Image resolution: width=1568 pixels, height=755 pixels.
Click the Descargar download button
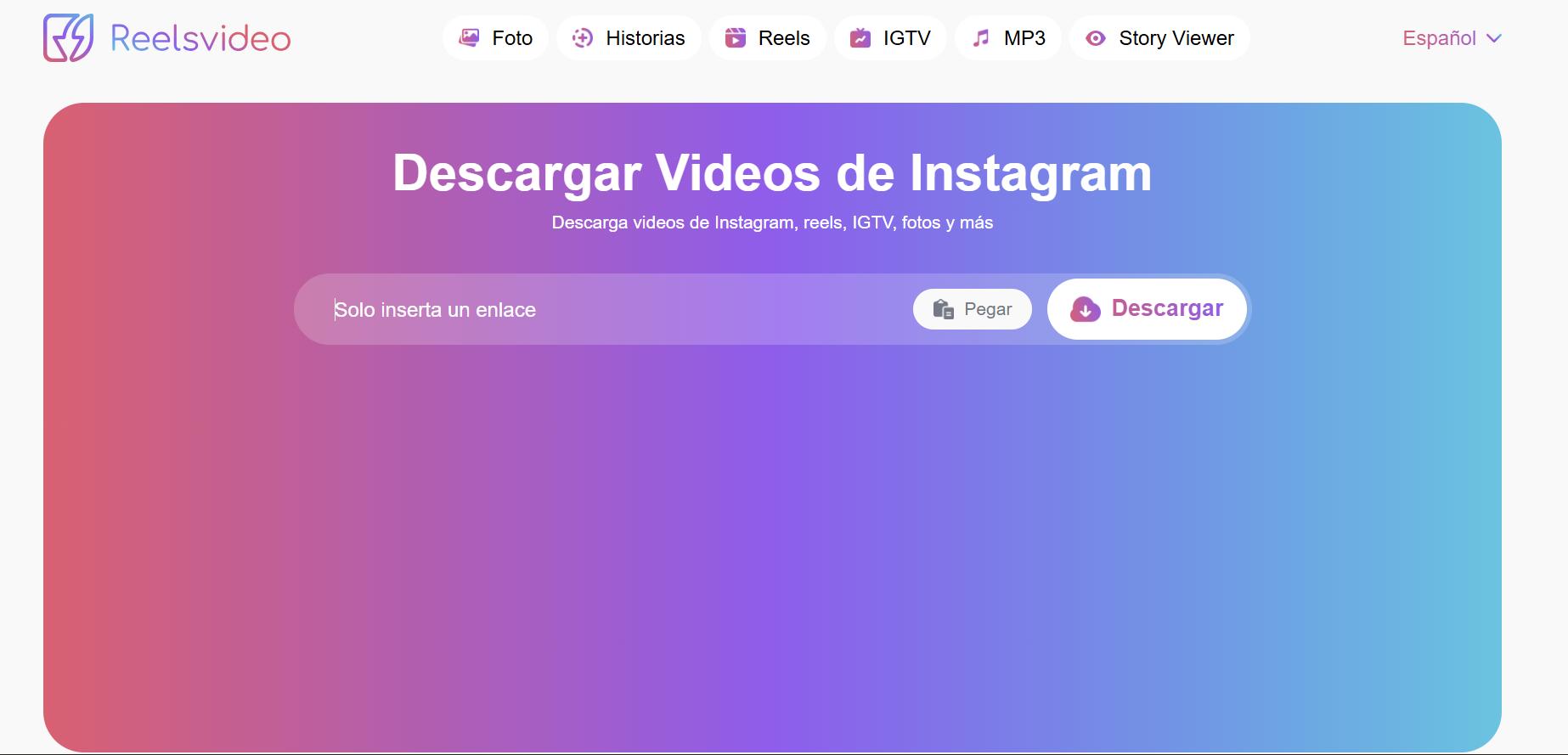pyautogui.click(x=1147, y=309)
